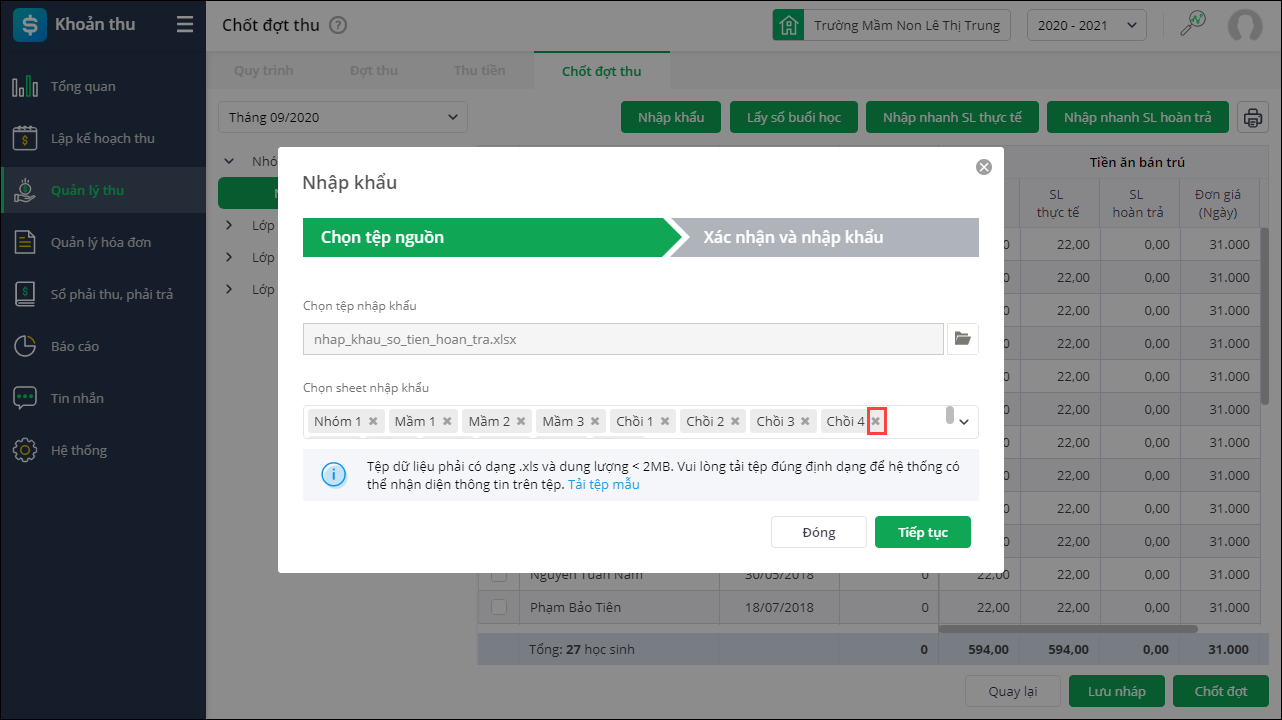Open the Tháng 09/2020 month dropdown
The width and height of the screenshot is (1282, 720).
tap(343, 117)
